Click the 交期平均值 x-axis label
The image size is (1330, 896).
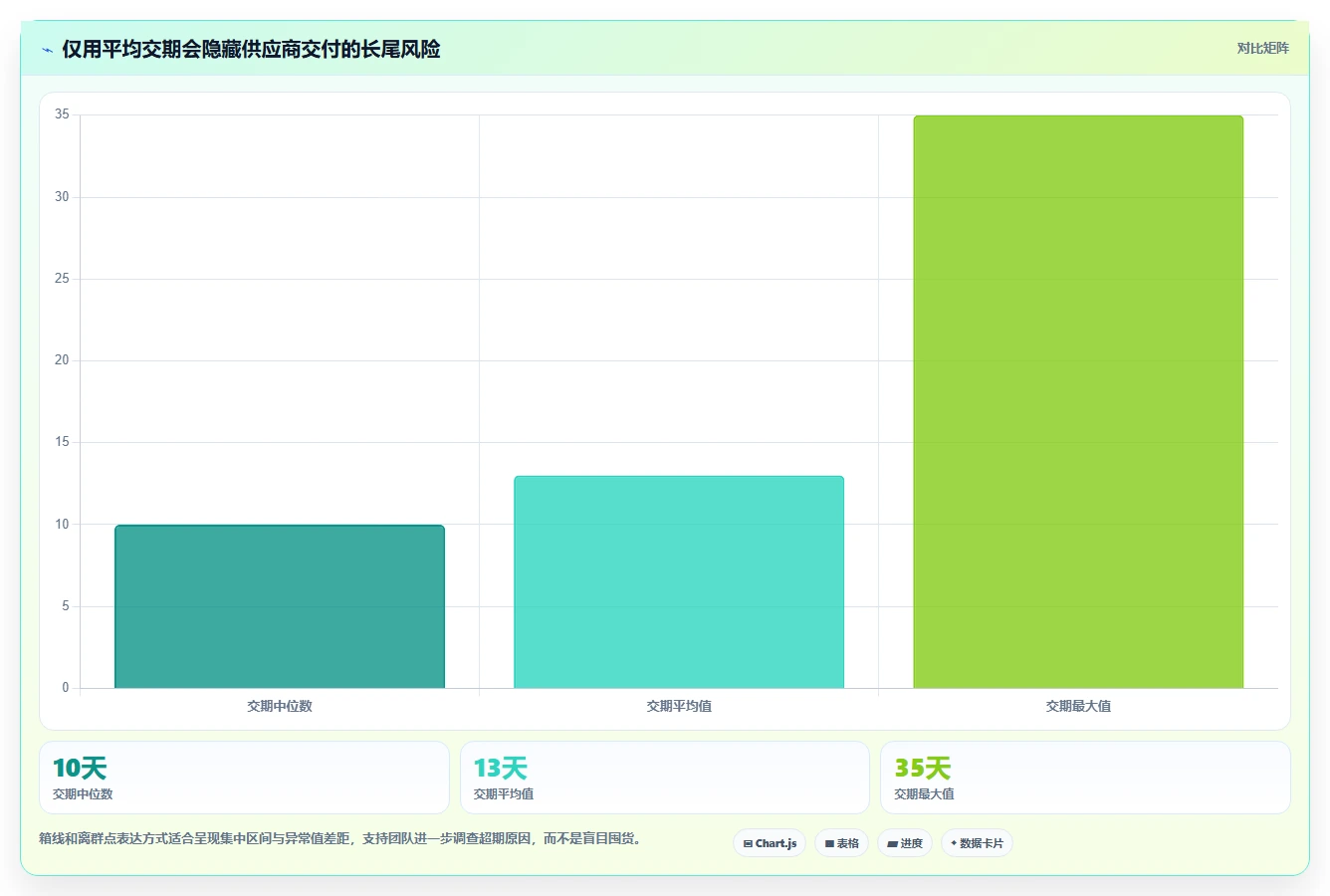tap(679, 706)
